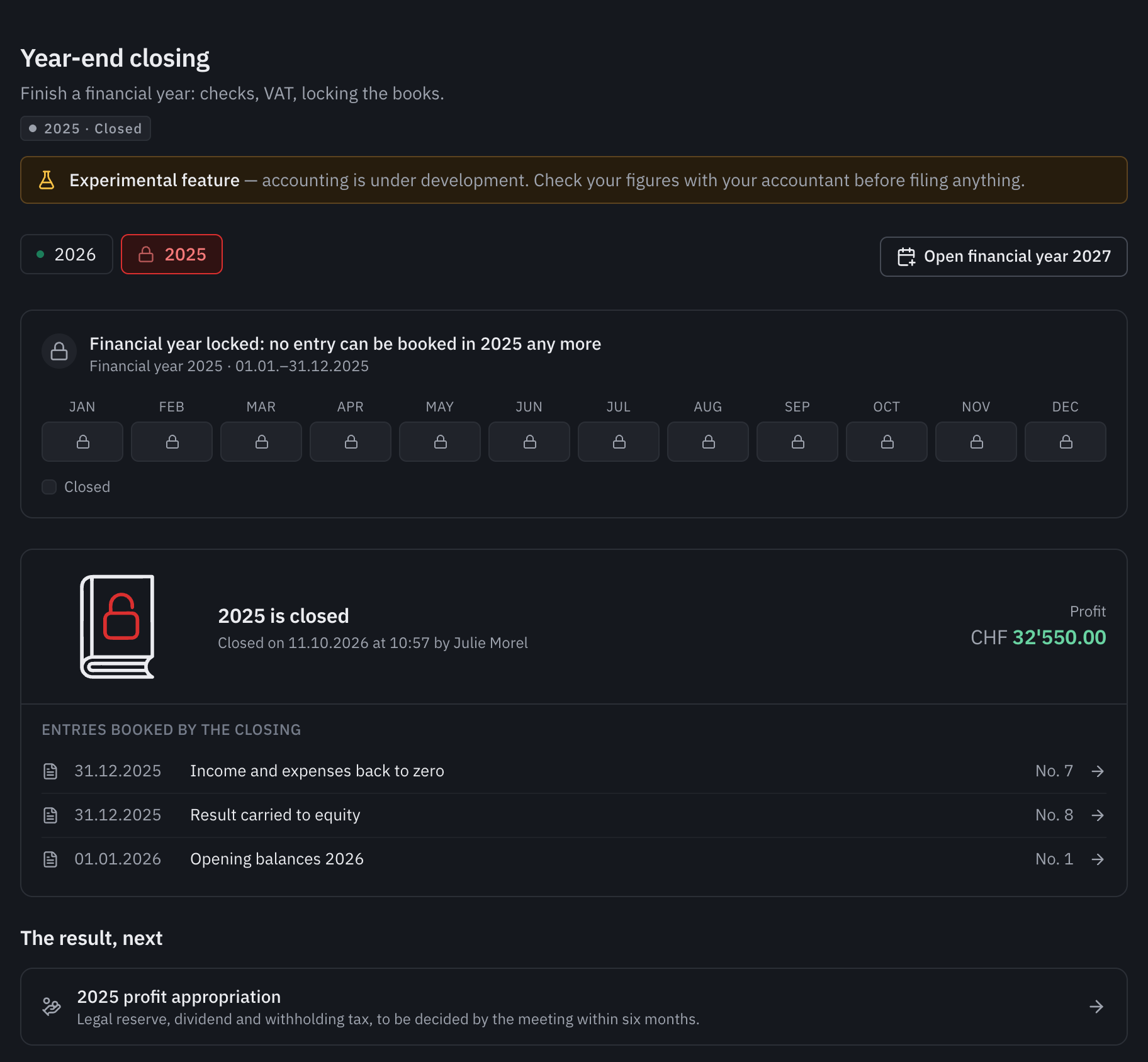Click the arrow next to No. 8
This screenshot has height=1062, width=1148.
[x=1098, y=815]
